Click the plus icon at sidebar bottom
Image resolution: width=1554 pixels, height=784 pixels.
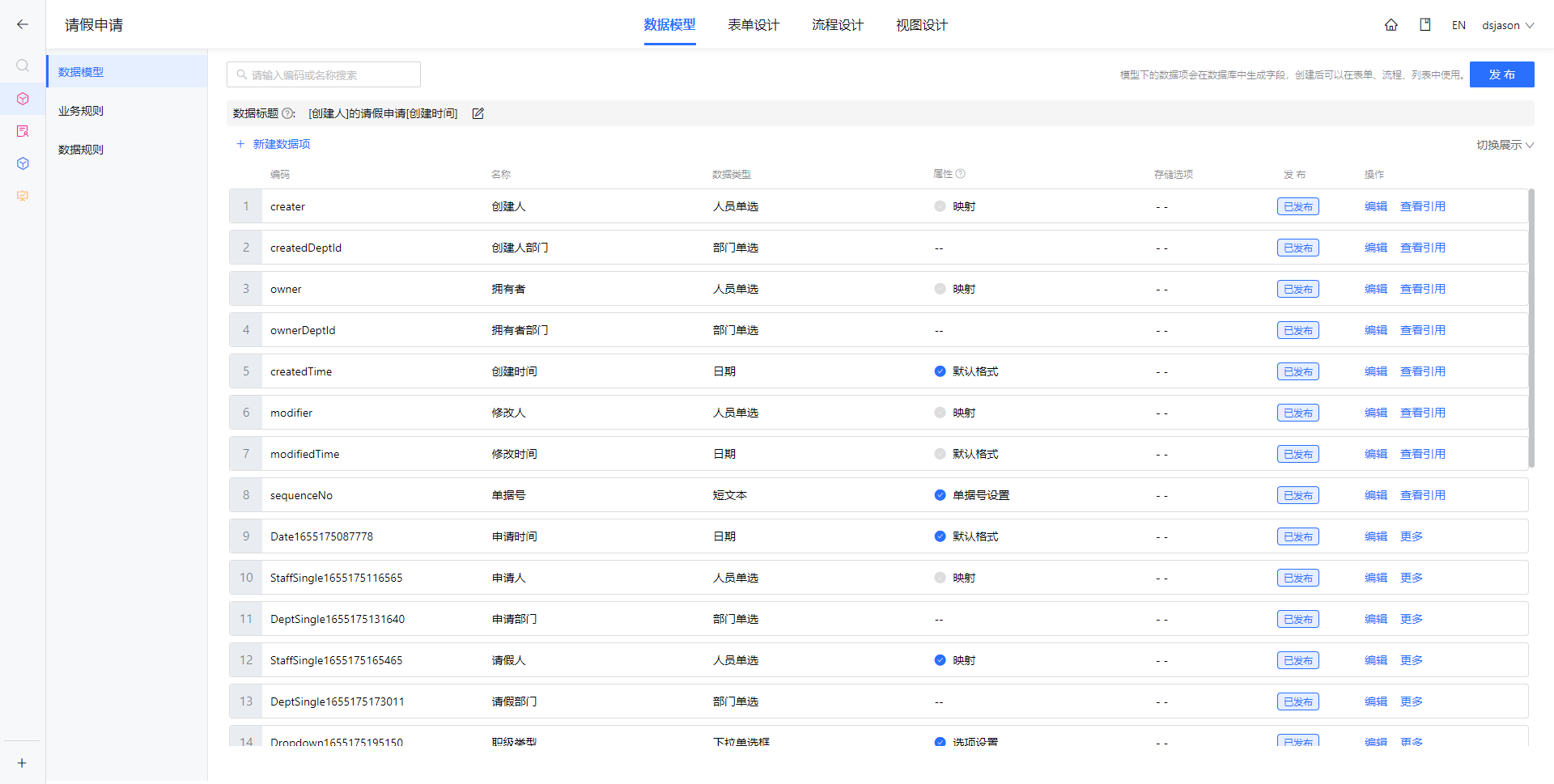(22, 763)
